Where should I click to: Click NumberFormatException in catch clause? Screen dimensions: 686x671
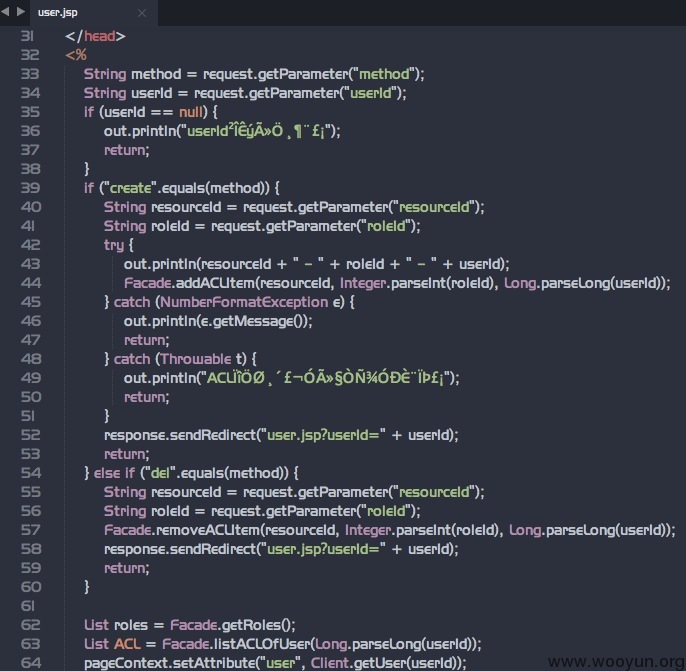point(244,302)
